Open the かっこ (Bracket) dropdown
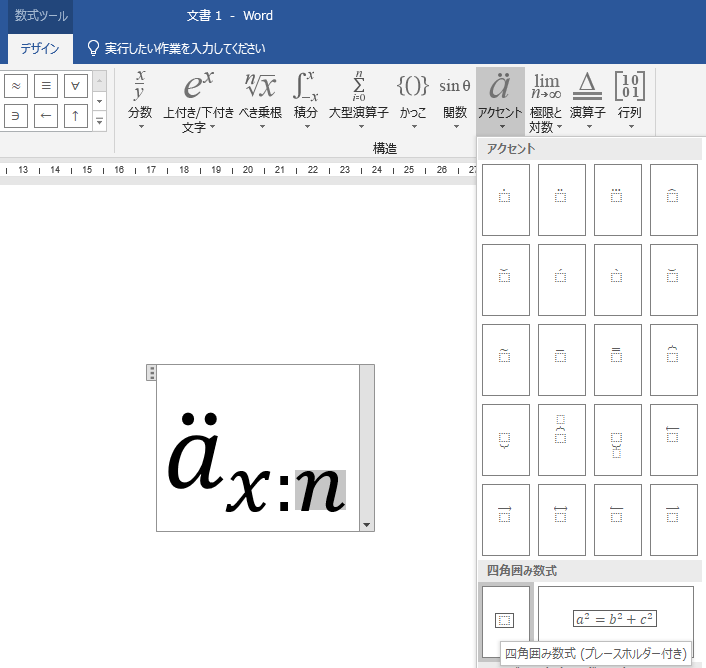Viewport: 706px width, 668px height. pos(413,100)
